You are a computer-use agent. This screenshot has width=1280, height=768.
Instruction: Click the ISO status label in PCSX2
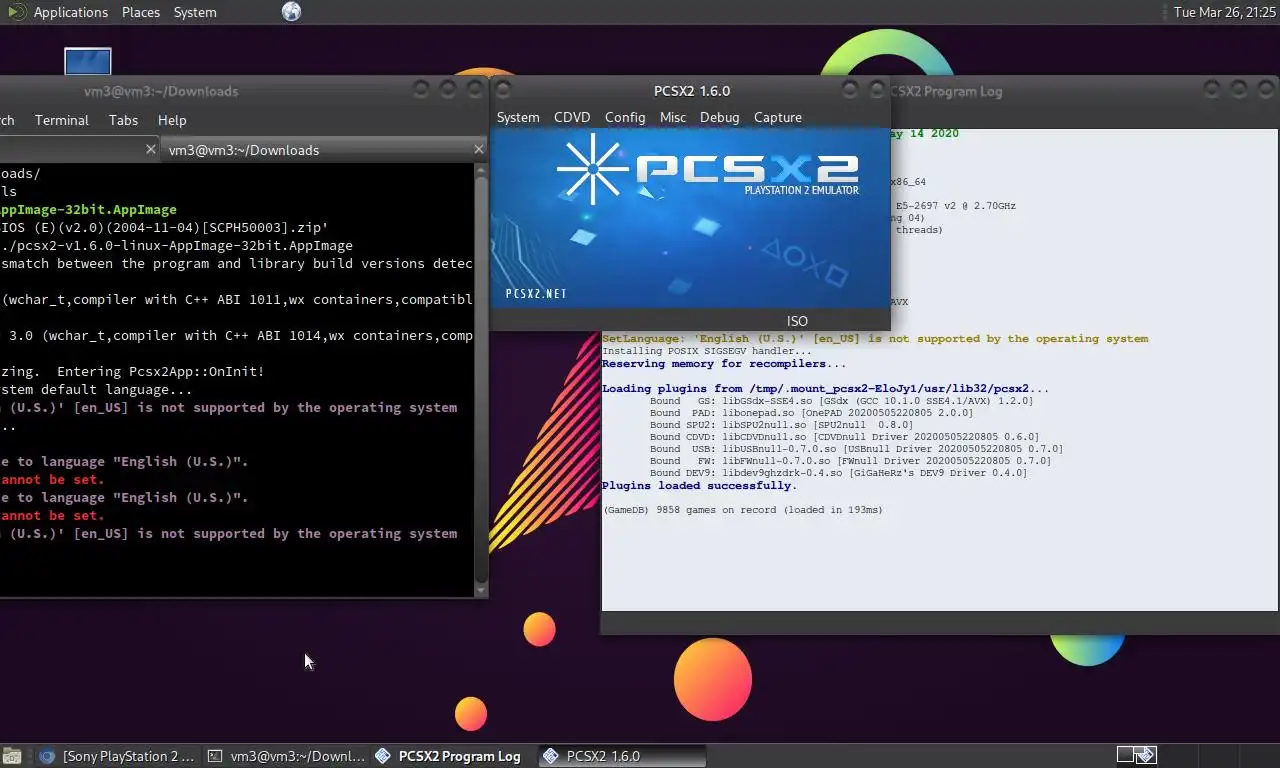[797, 321]
